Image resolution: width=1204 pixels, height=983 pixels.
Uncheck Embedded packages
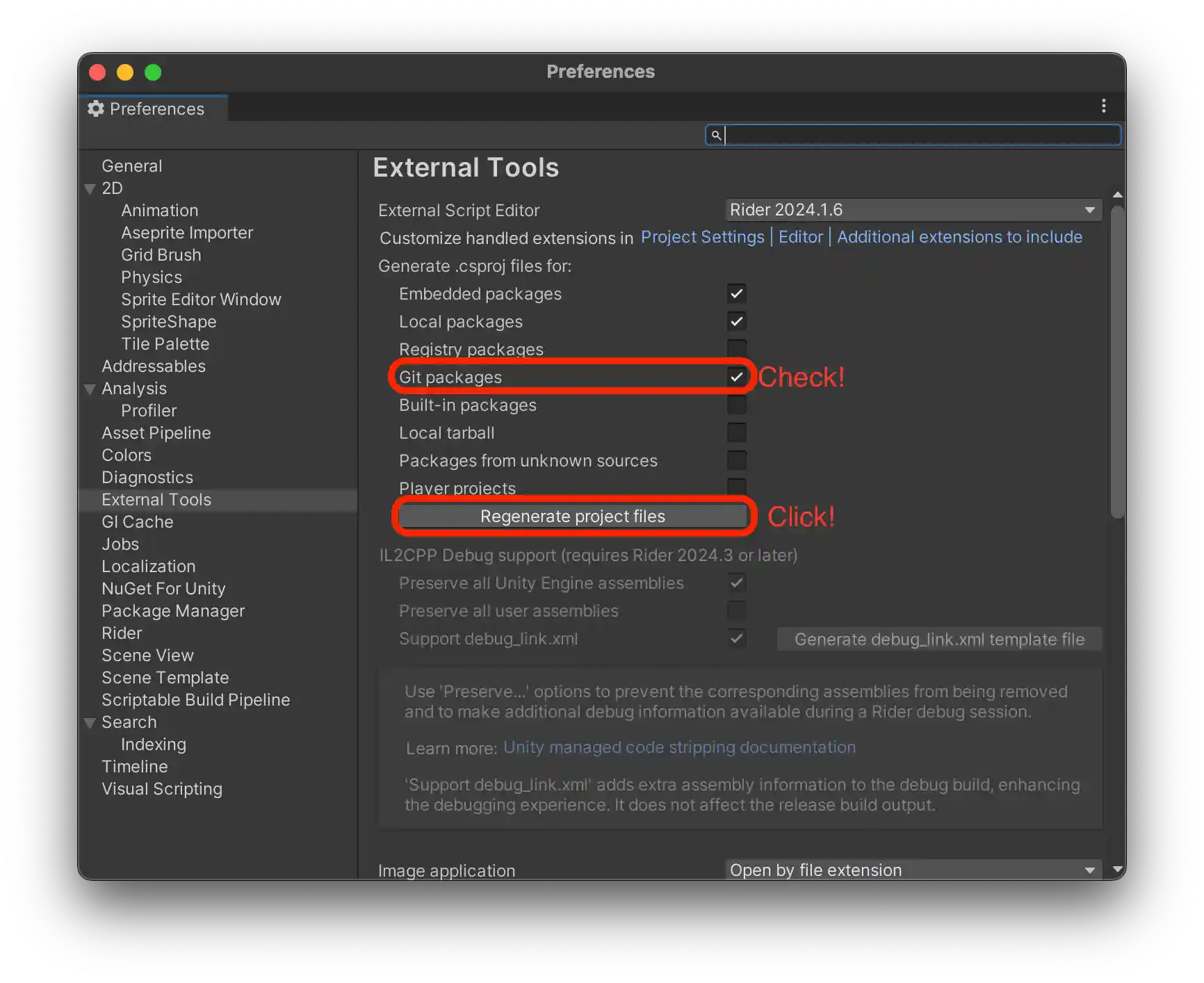click(736, 293)
